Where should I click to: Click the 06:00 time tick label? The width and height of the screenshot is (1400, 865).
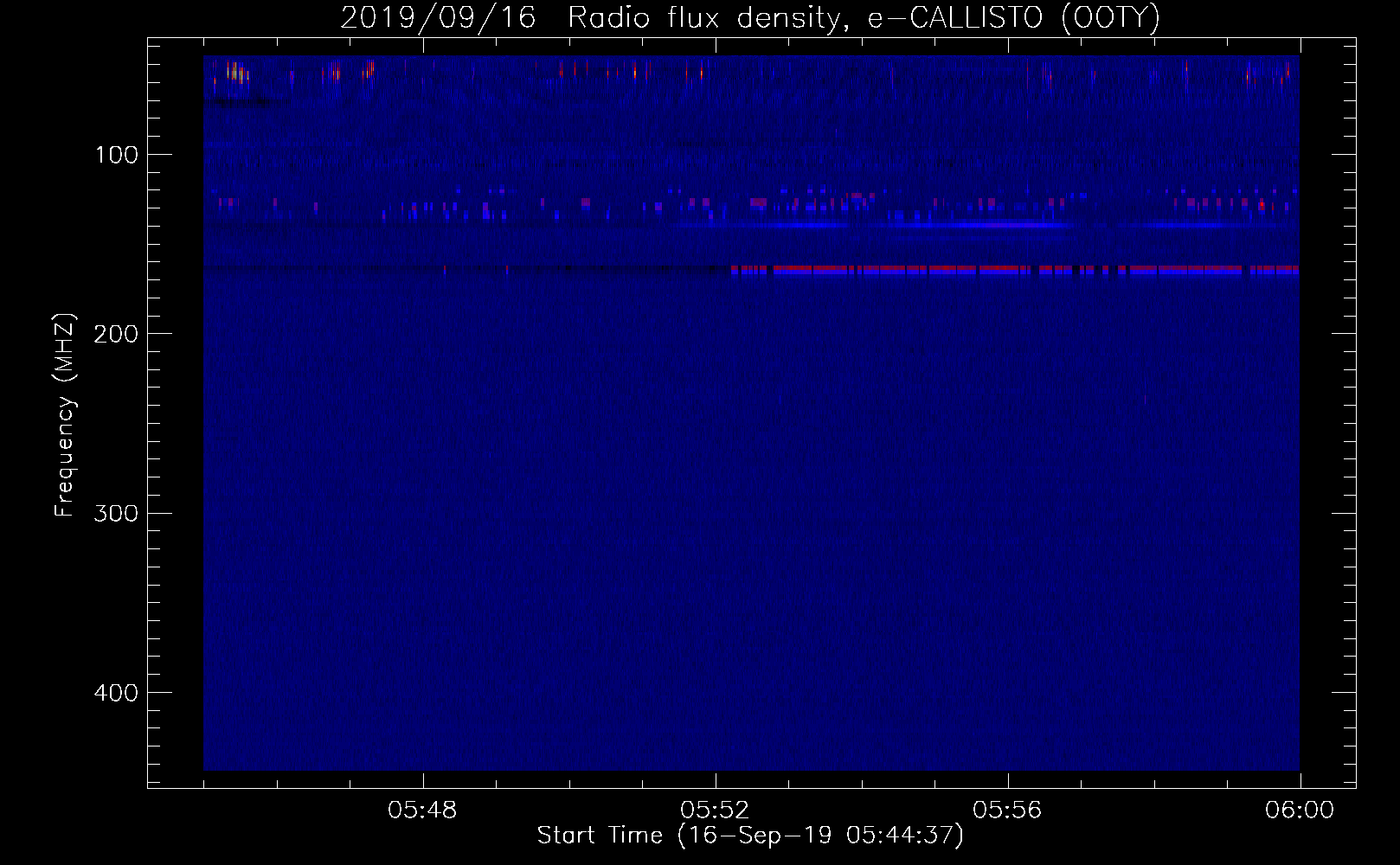(1300, 811)
